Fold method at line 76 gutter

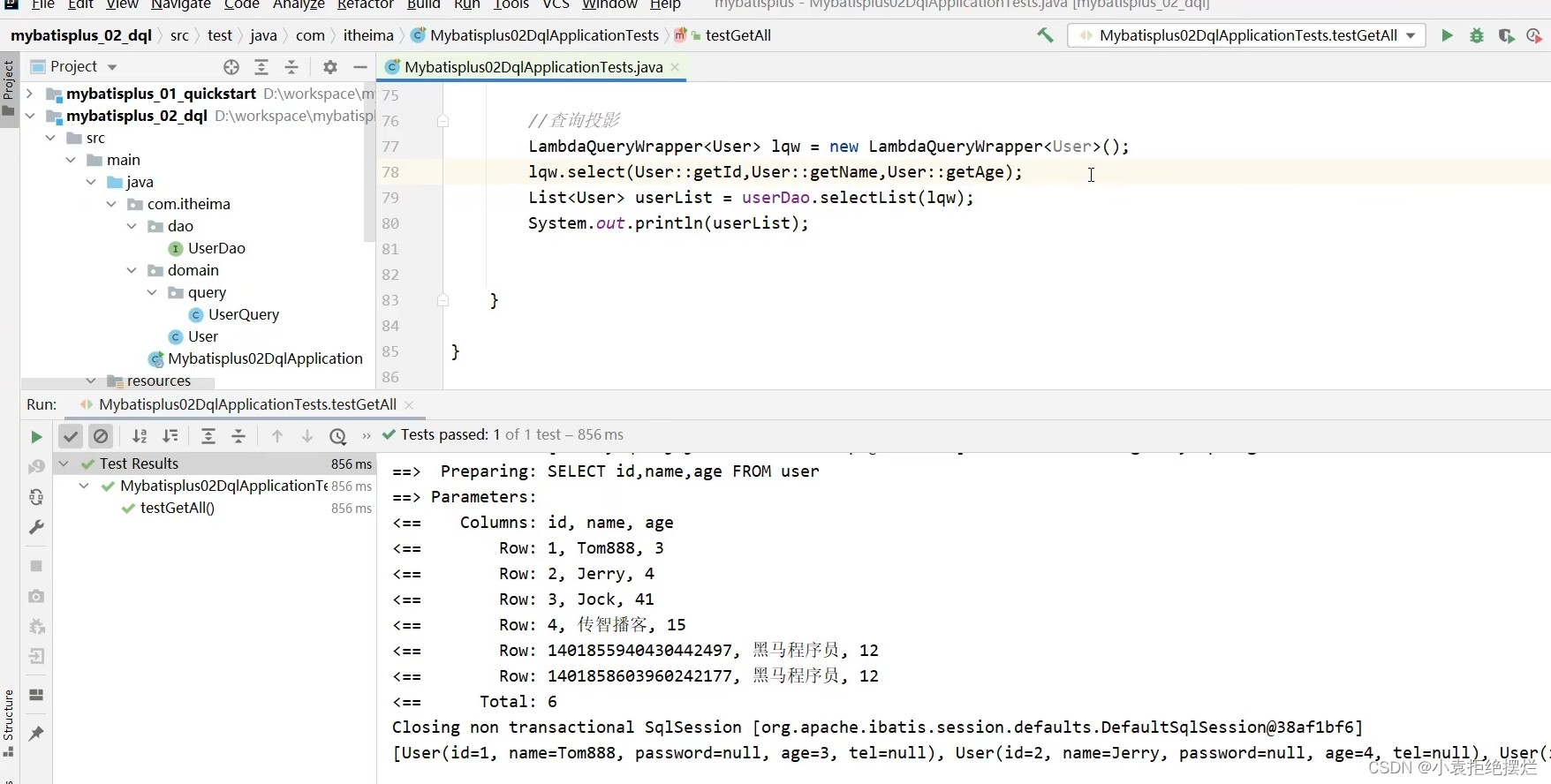(443, 121)
